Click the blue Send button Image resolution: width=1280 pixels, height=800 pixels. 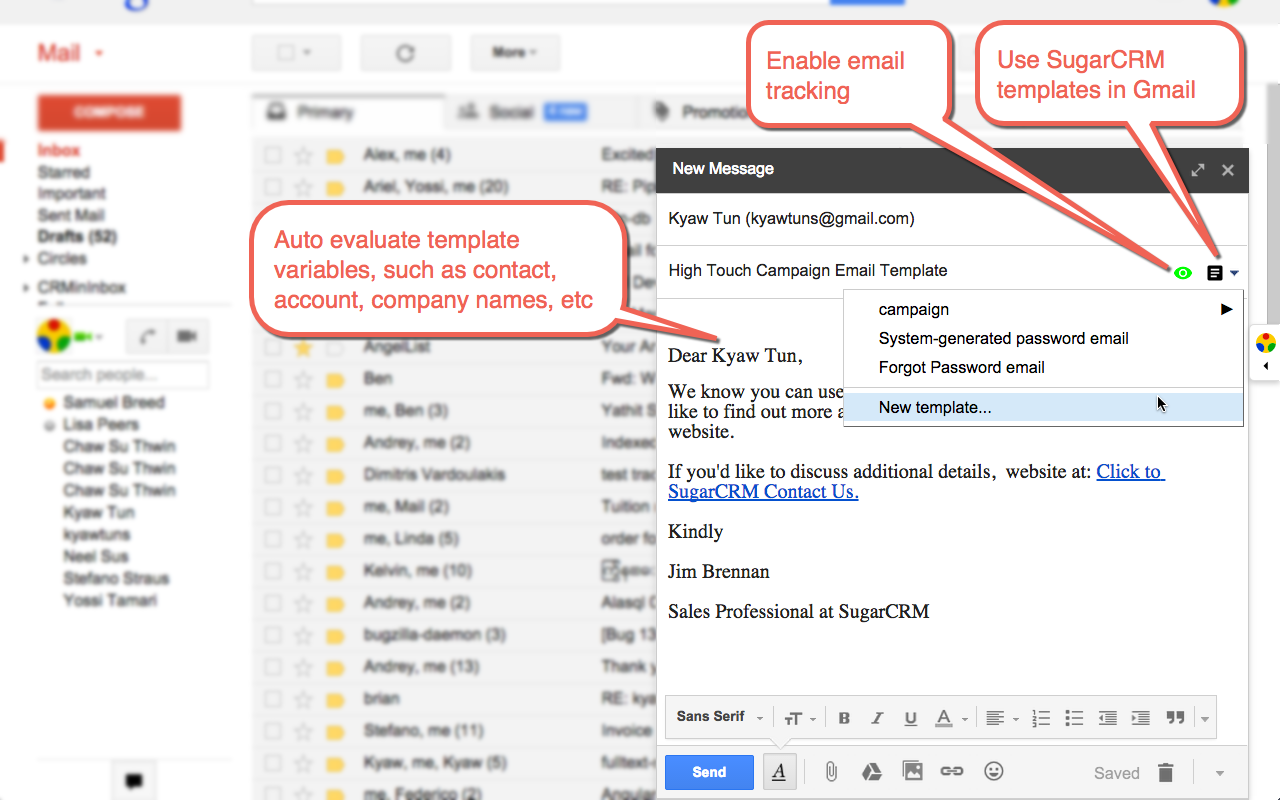point(709,772)
